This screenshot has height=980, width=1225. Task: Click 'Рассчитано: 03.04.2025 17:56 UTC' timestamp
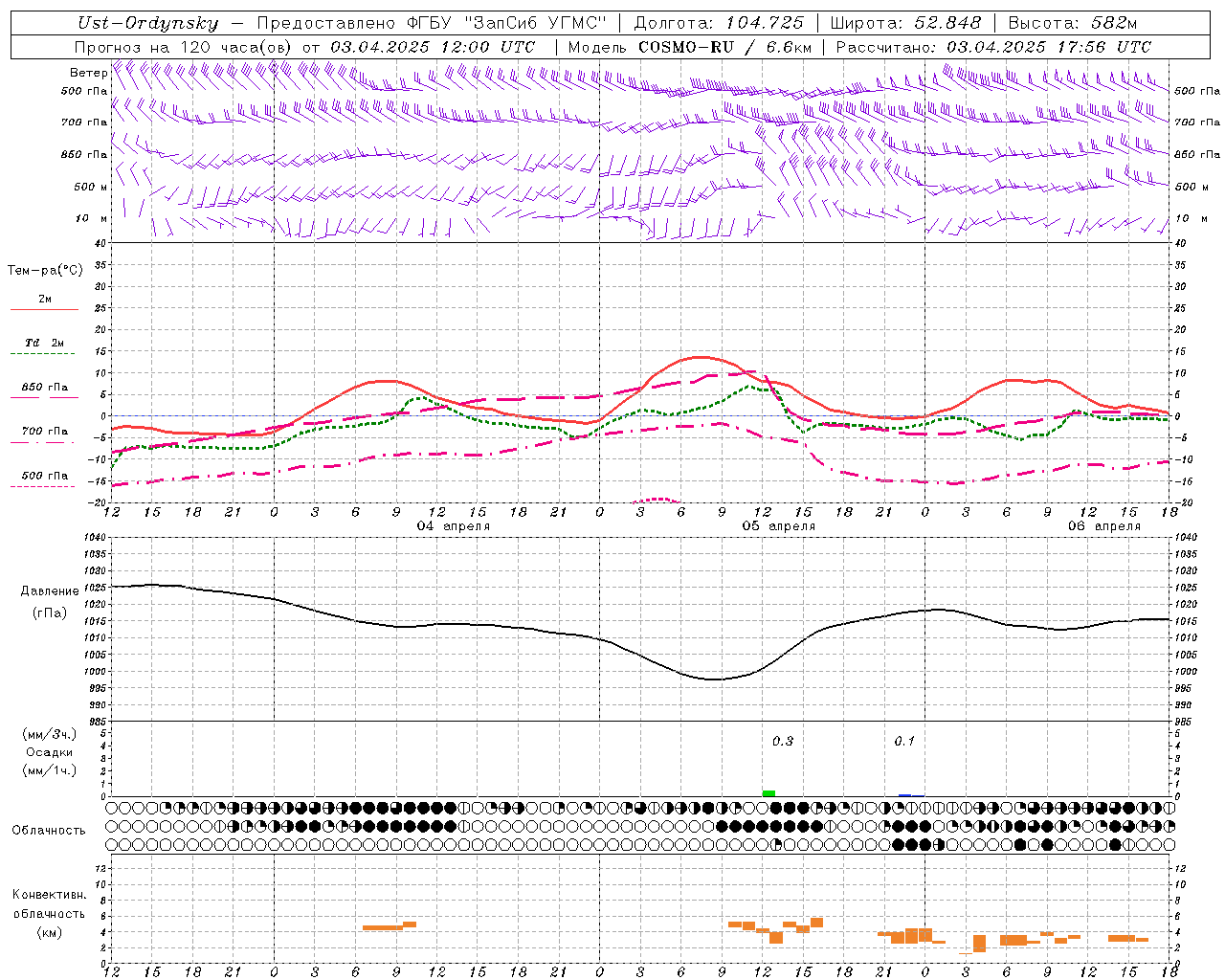pyautogui.click(x=993, y=47)
